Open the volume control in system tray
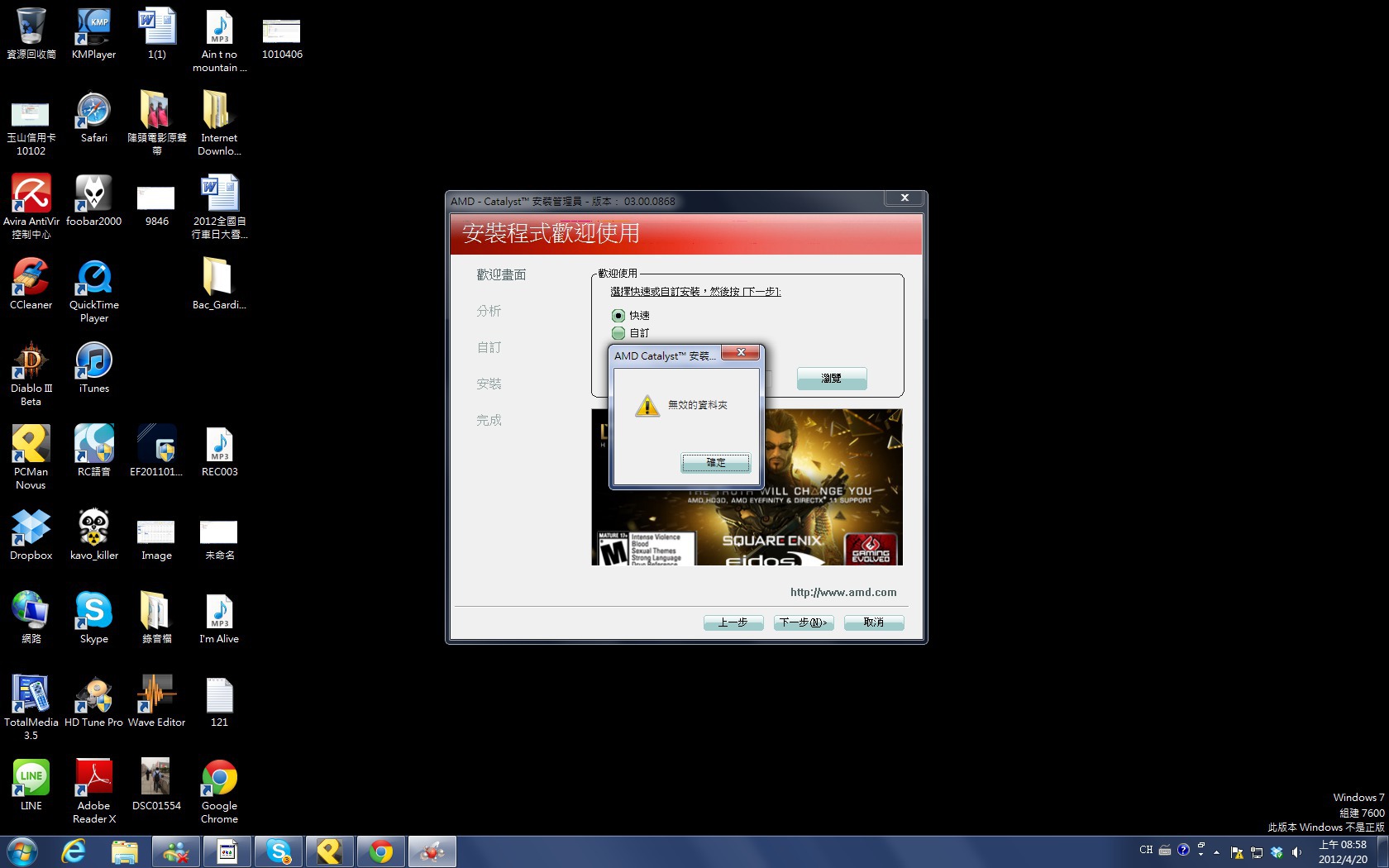Screen dimensions: 1389x868 (1296, 851)
